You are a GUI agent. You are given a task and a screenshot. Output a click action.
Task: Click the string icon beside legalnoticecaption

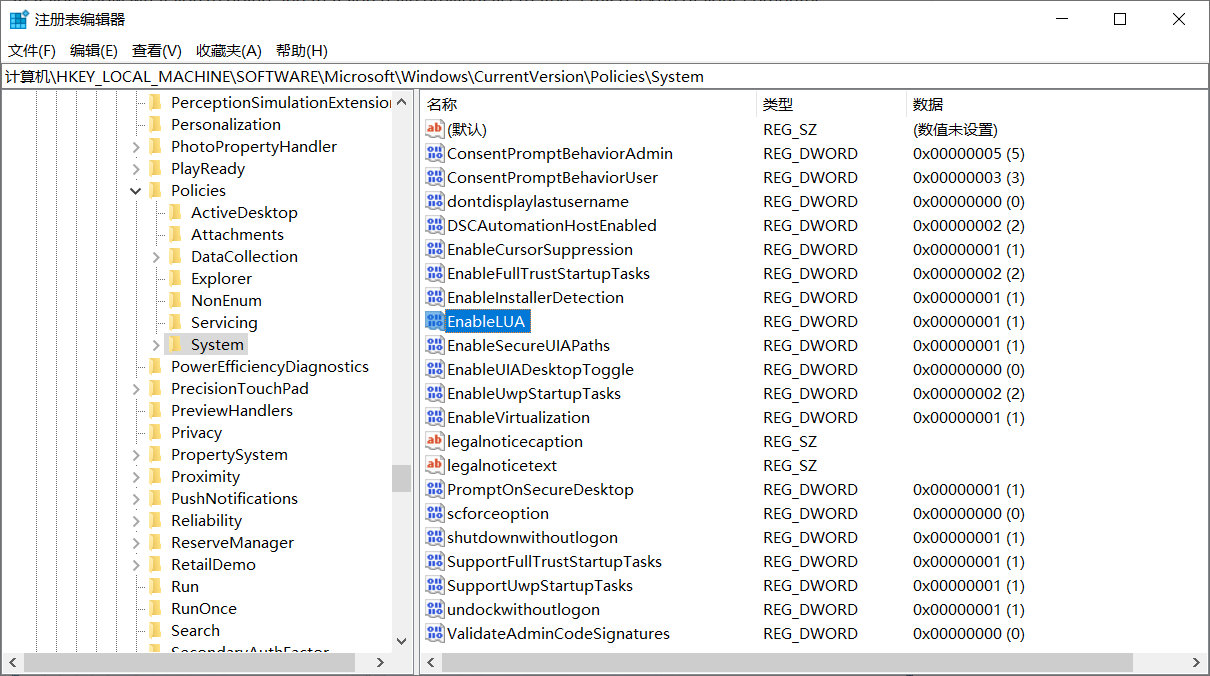[x=435, y=441]
